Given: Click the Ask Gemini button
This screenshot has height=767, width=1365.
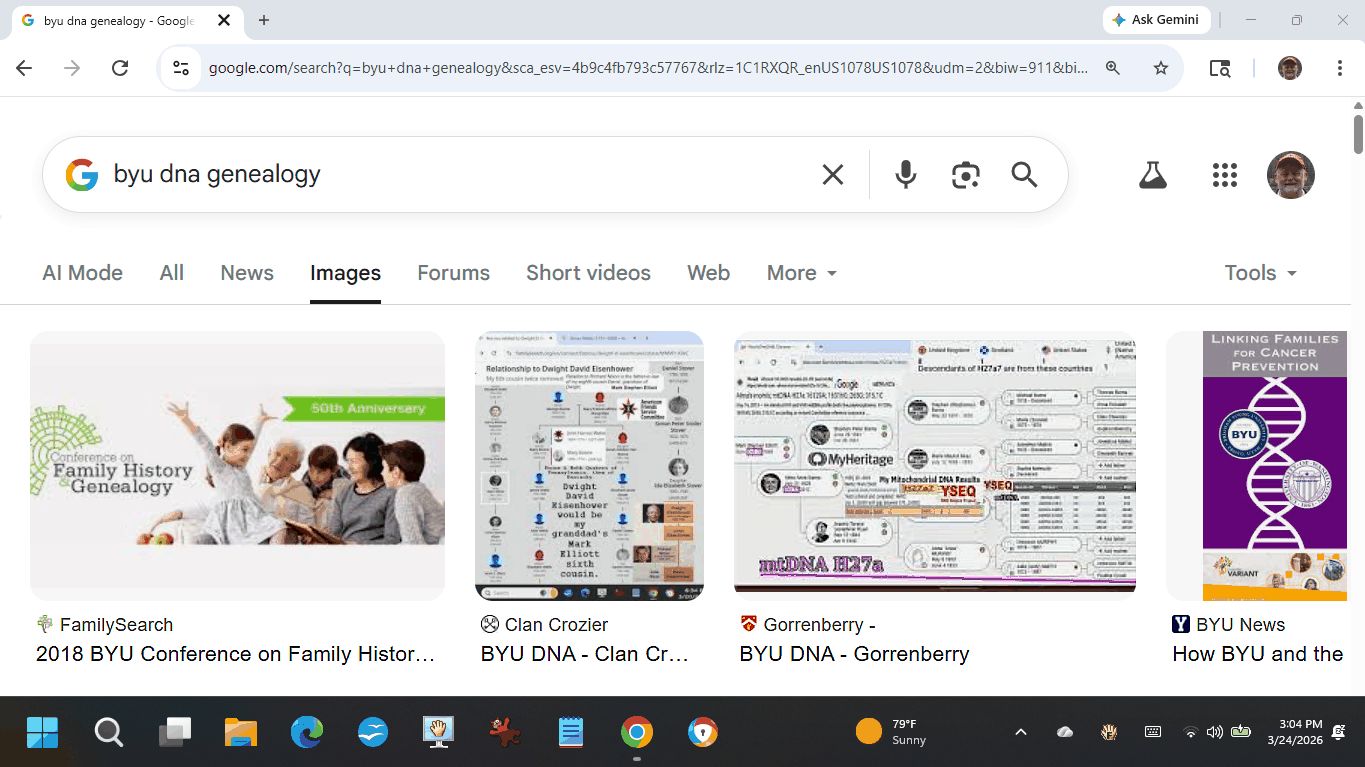Looking at the screenshot, I should coord(1157,20).
